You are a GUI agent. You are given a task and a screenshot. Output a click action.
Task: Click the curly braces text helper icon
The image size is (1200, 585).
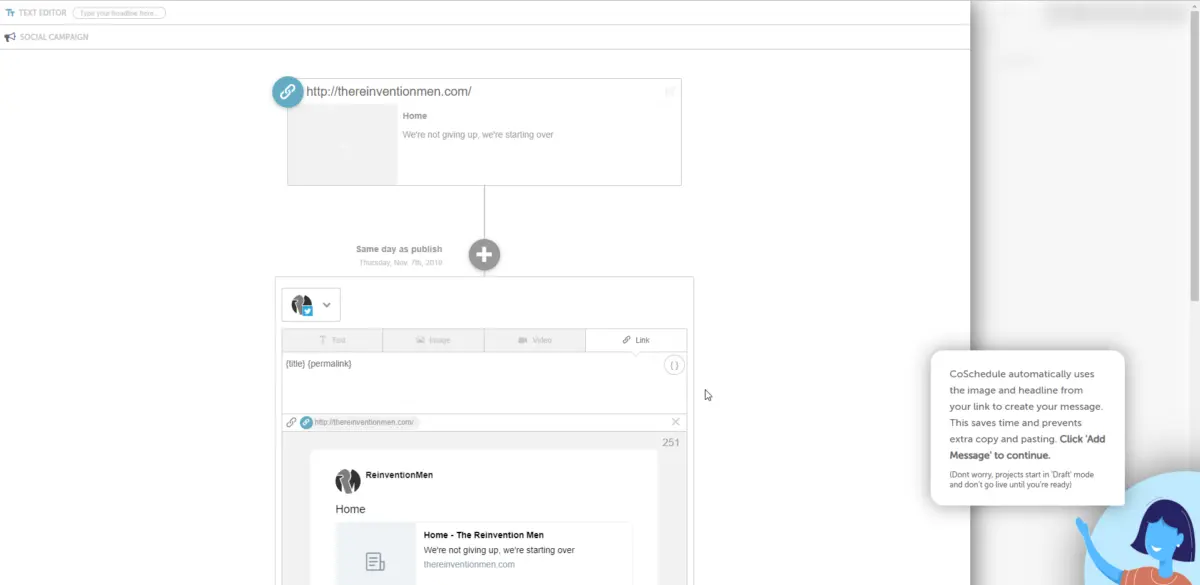click(674, 366)
